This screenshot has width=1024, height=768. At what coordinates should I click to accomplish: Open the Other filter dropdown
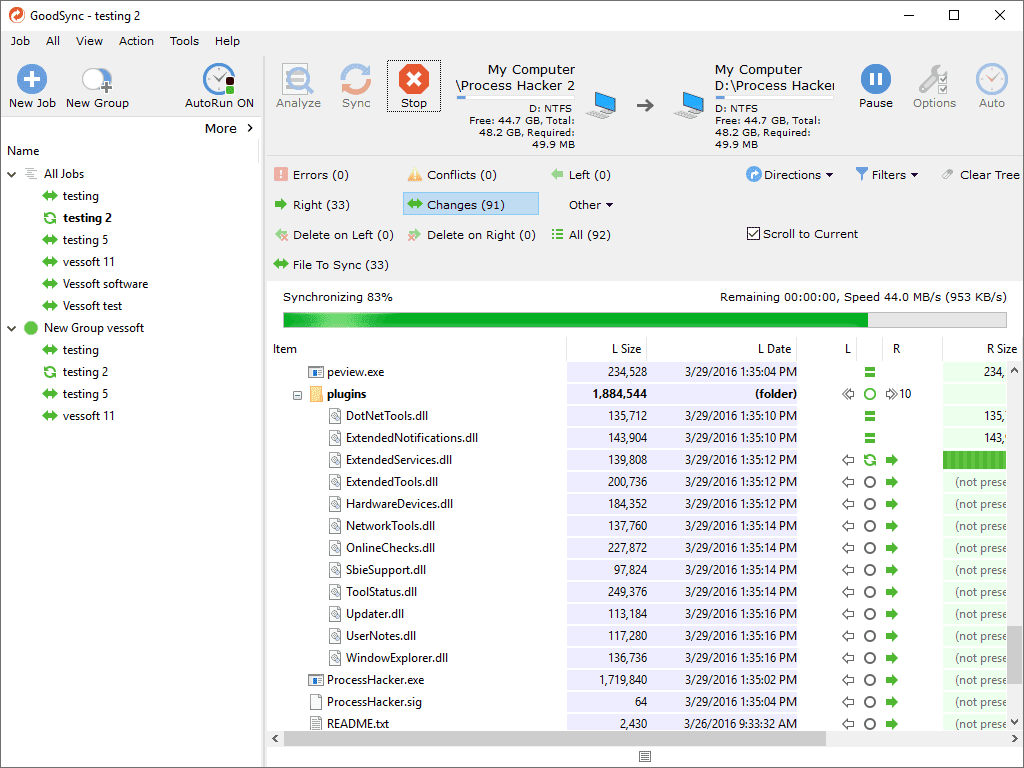coord(591,205)
